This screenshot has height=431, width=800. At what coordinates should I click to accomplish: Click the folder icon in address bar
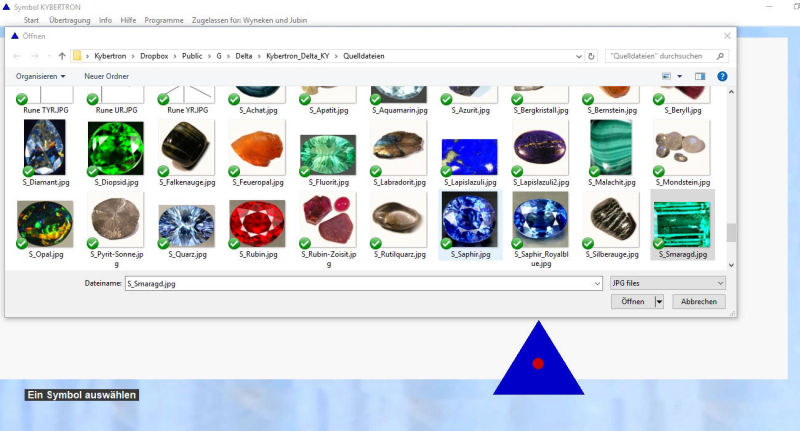77,56
